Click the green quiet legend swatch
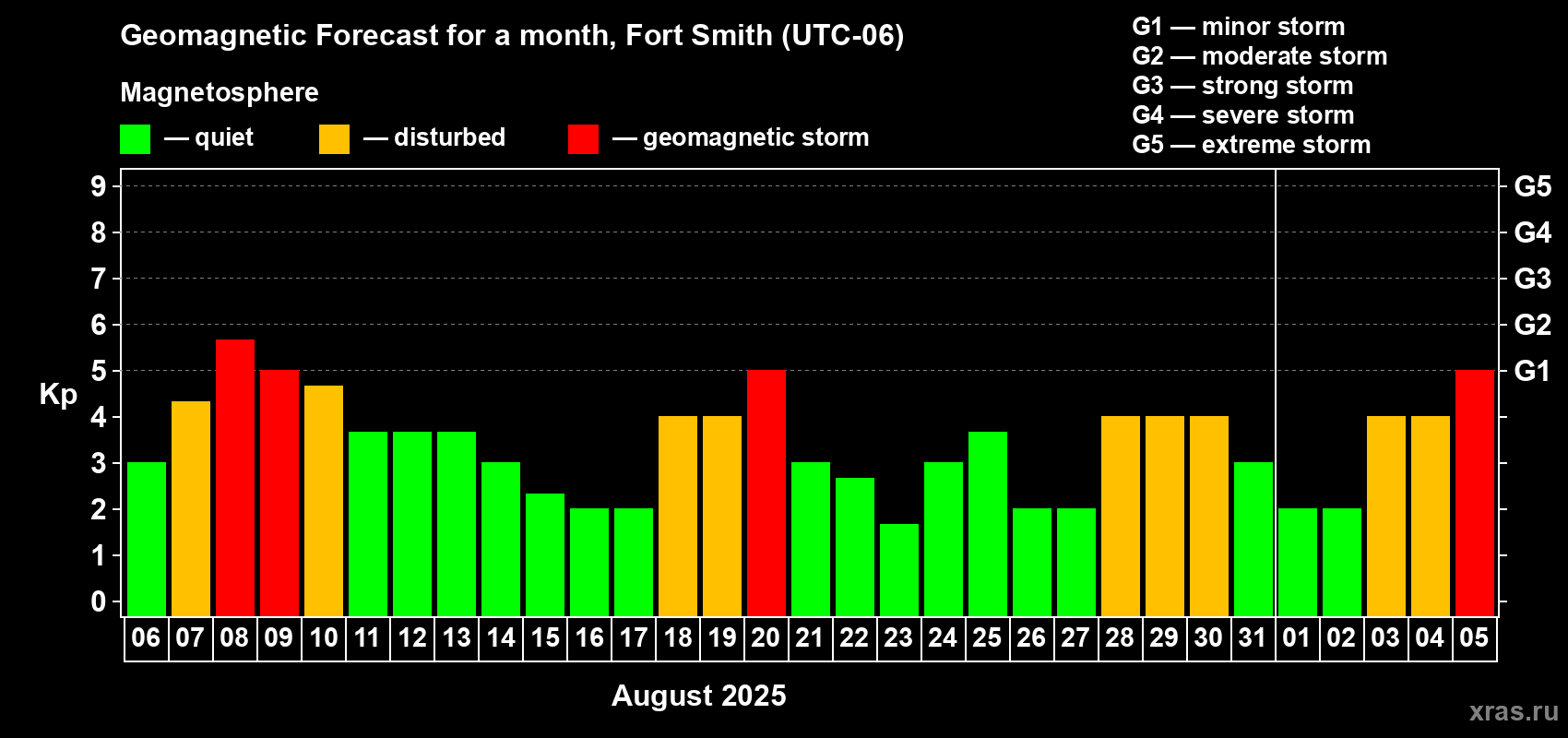This screenshot has width=1568, height=738. 136,139
